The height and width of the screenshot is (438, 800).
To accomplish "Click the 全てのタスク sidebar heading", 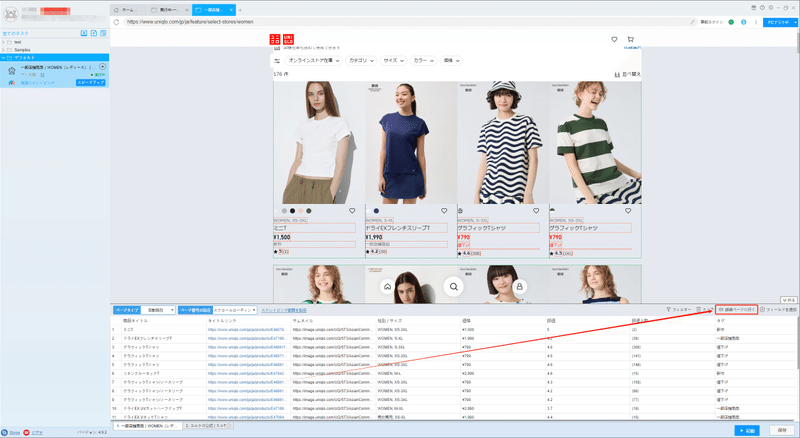I will 16,33.
